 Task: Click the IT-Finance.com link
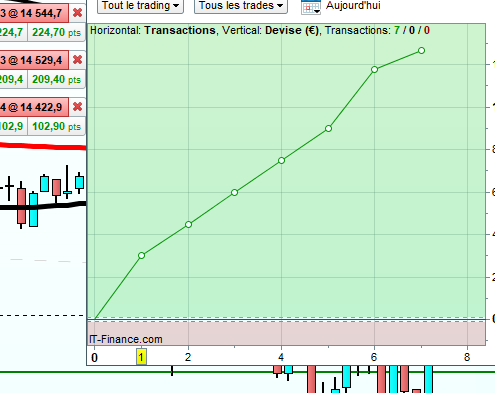[126, 339]
